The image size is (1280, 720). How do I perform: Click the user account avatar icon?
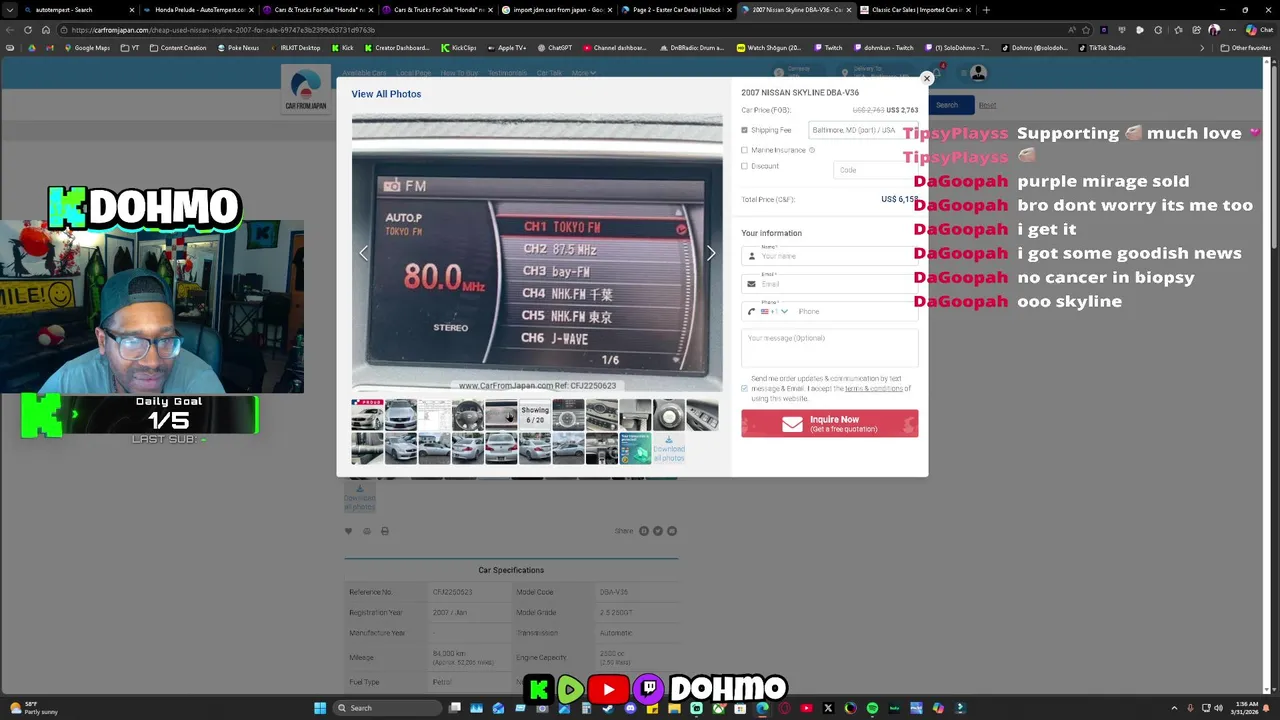tap(978, 73)
